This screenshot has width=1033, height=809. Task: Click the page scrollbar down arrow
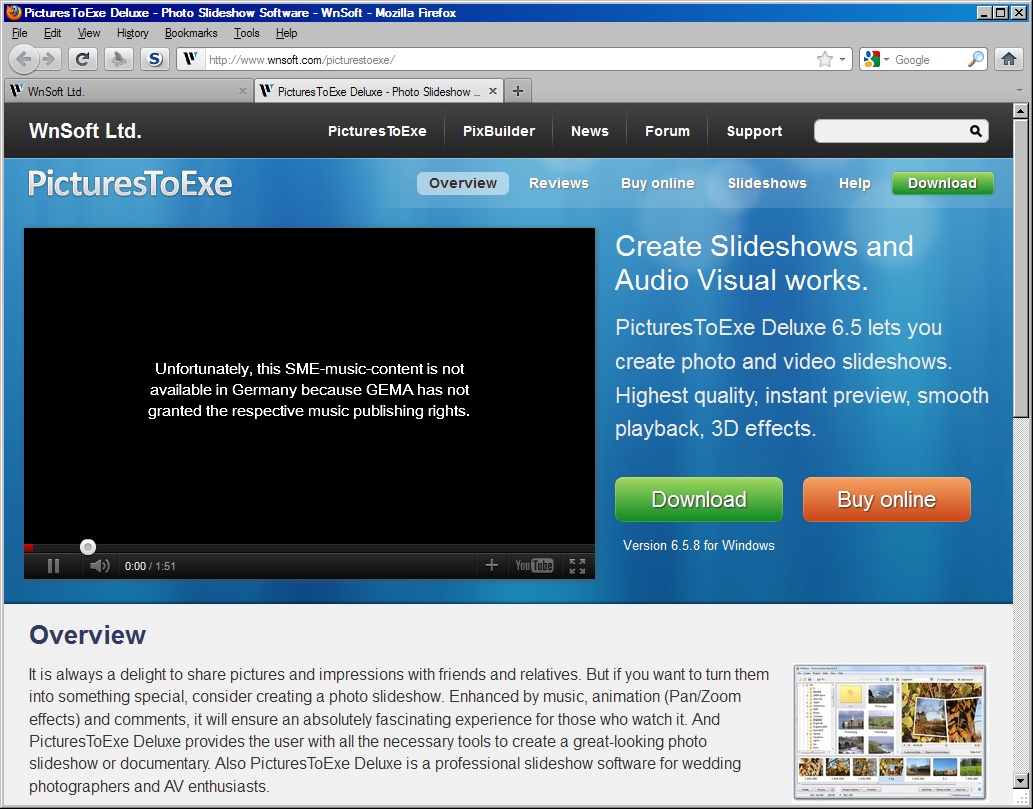tap(1020, 780)
